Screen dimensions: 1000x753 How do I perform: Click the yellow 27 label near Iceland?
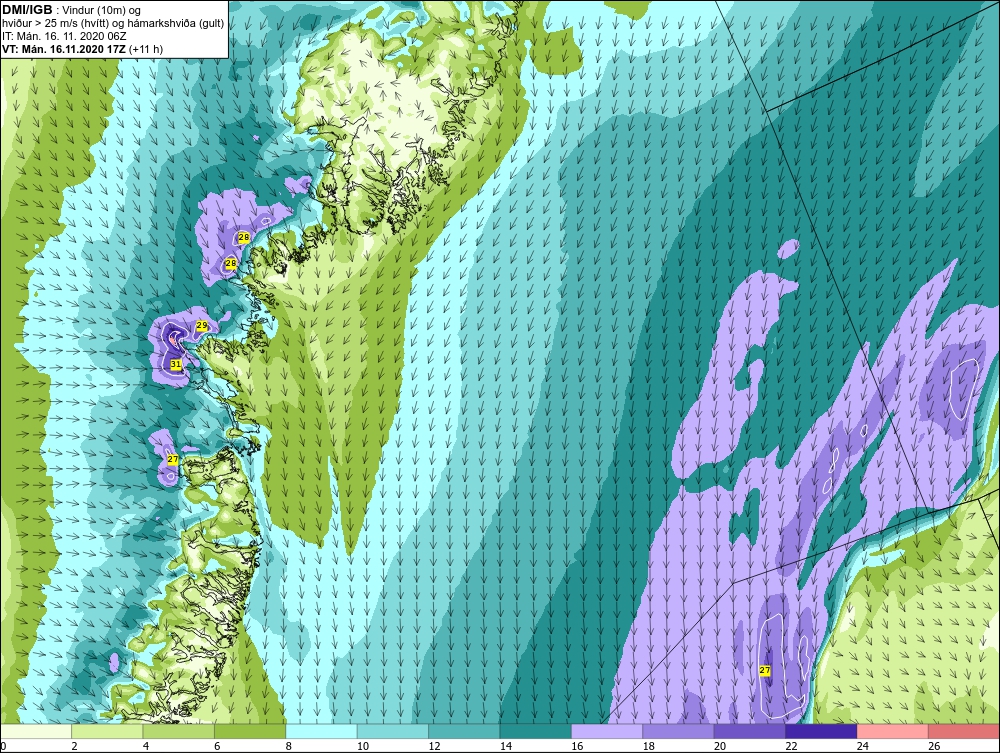(765, 670)
